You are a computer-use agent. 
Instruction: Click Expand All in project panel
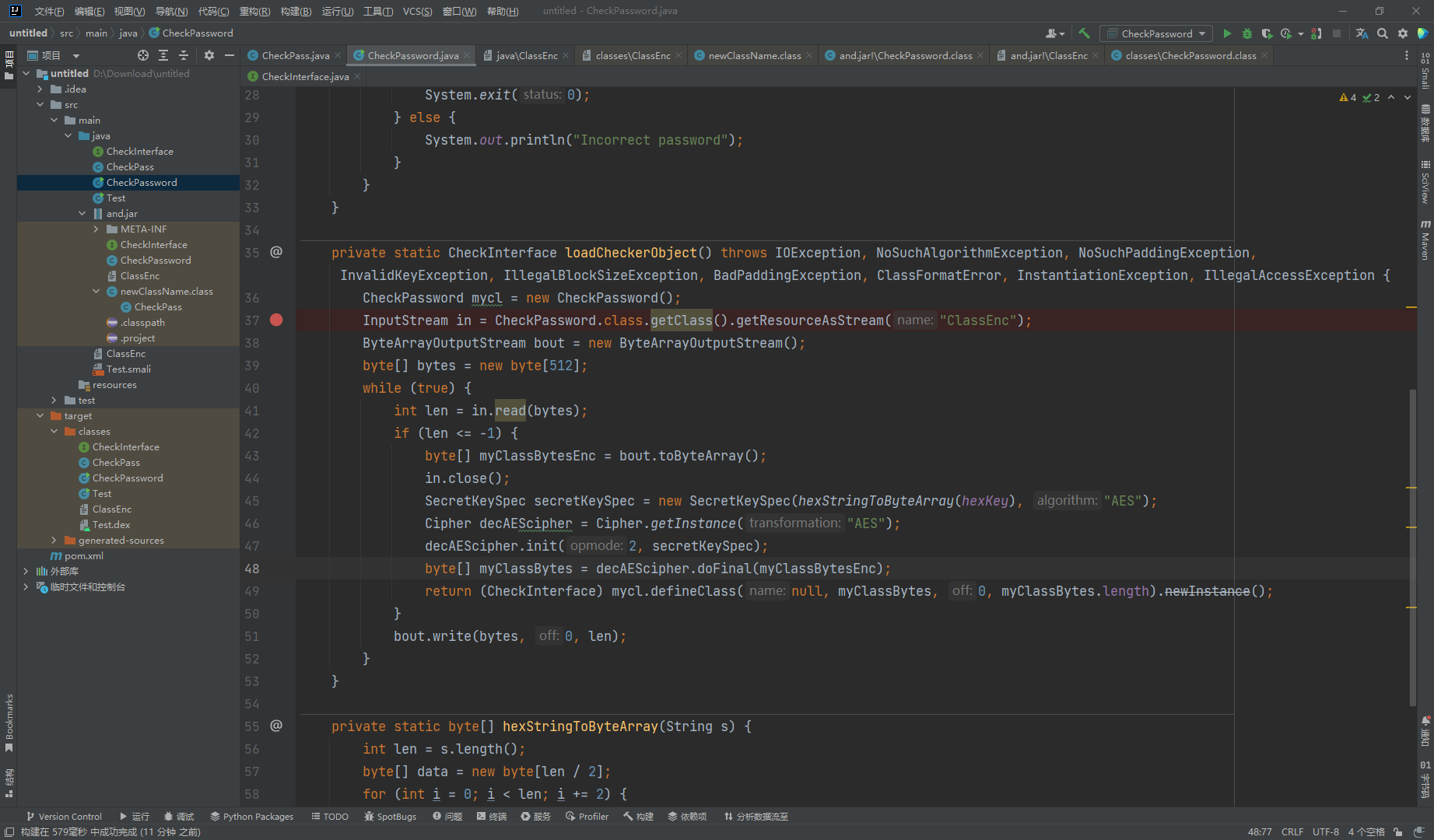(163, 55)
